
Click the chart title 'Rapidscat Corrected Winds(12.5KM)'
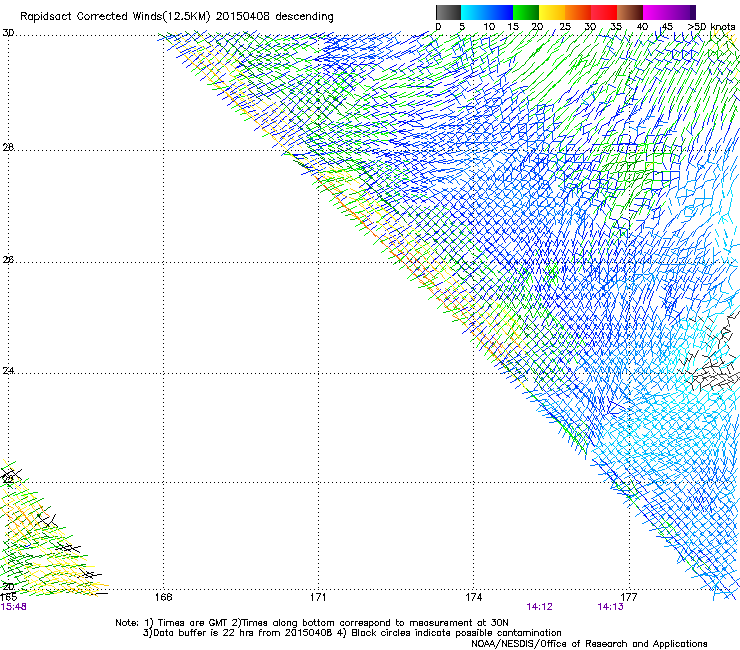click(115, 17)
